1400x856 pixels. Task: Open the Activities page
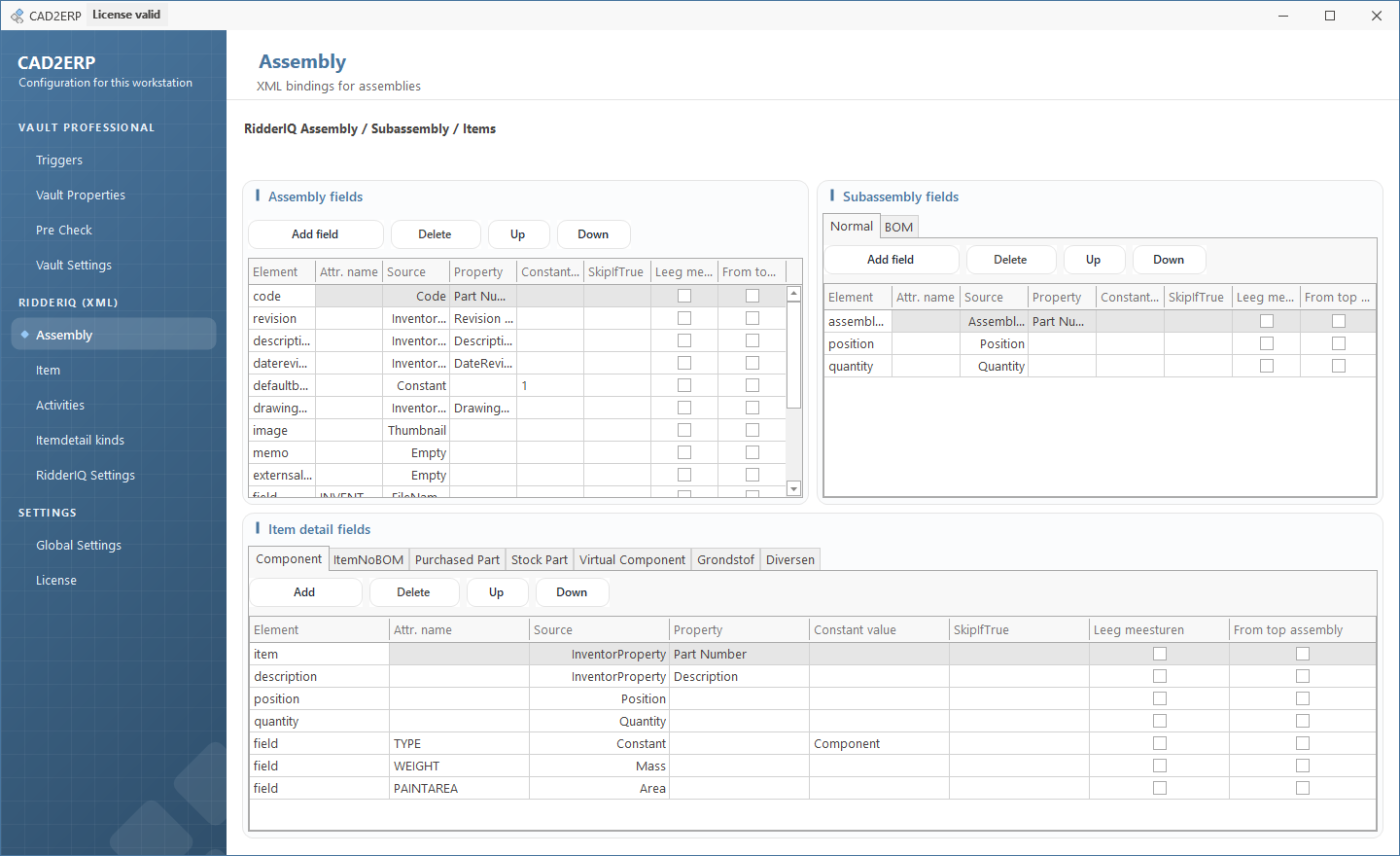(x=60, y=406)
